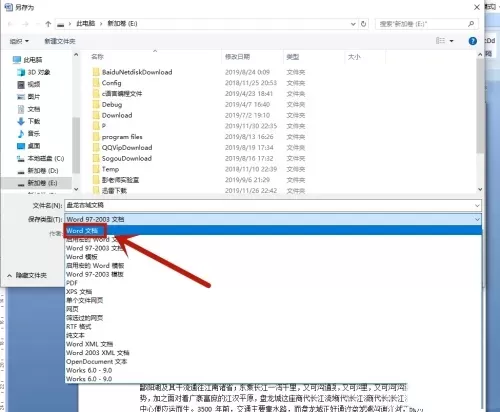The height and width of the screenshot is (412, 500).
Task: Click the Word icon in the title bar
Action: click(x=9, y=7)
